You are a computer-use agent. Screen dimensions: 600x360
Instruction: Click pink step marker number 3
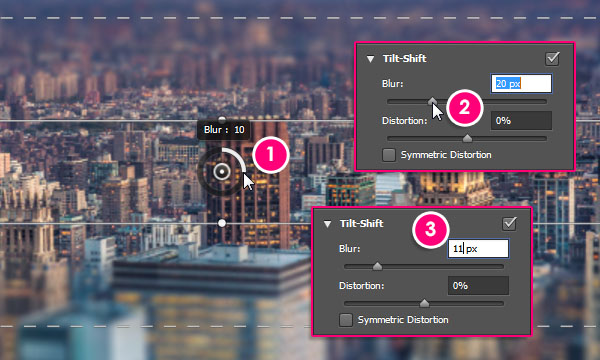430,230
